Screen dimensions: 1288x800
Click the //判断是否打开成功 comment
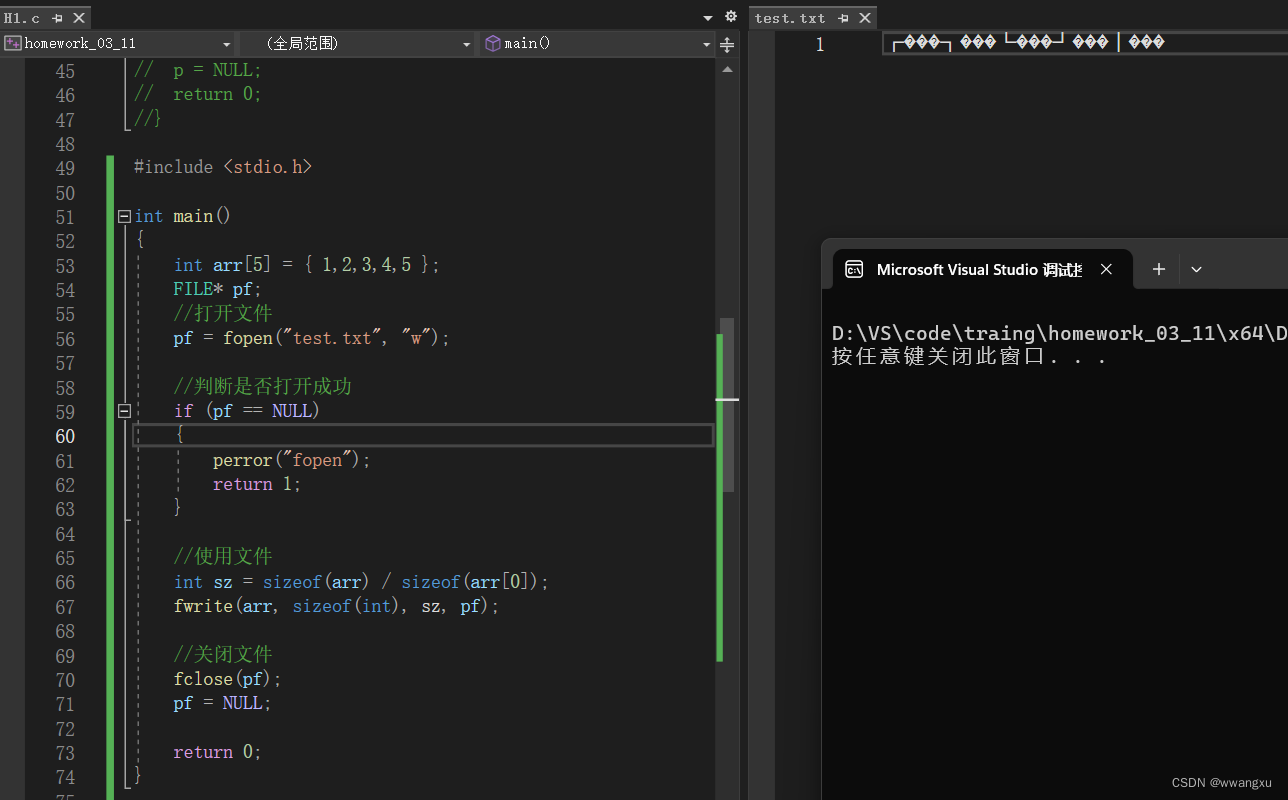coord(262,386)
